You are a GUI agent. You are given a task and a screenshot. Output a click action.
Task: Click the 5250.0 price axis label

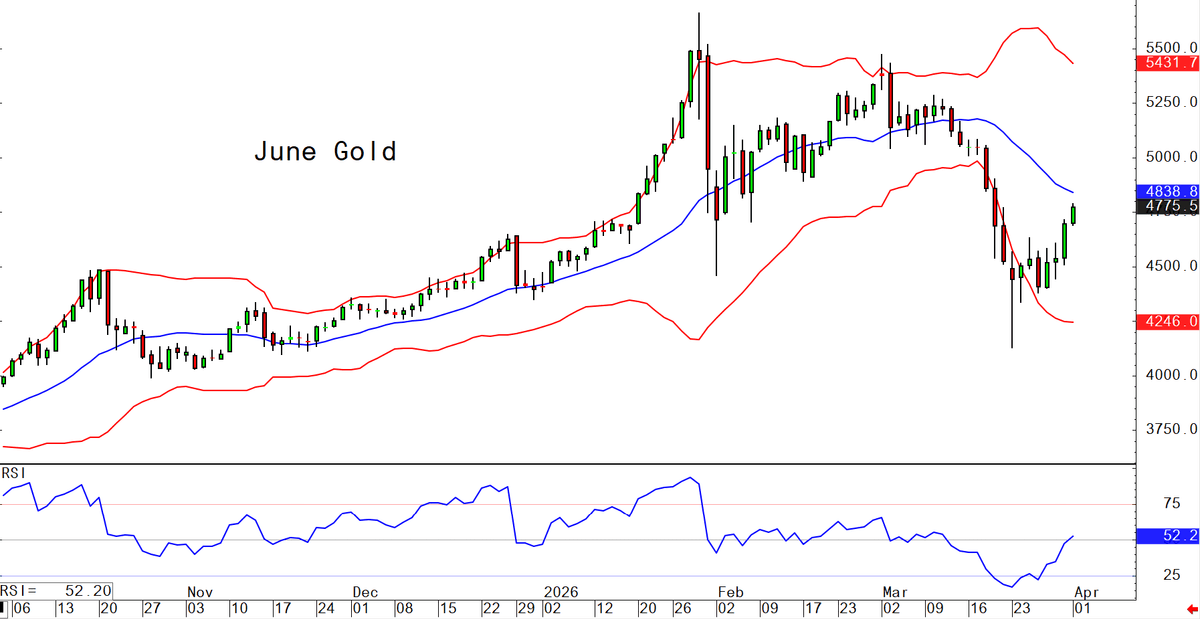(1172, 103)
